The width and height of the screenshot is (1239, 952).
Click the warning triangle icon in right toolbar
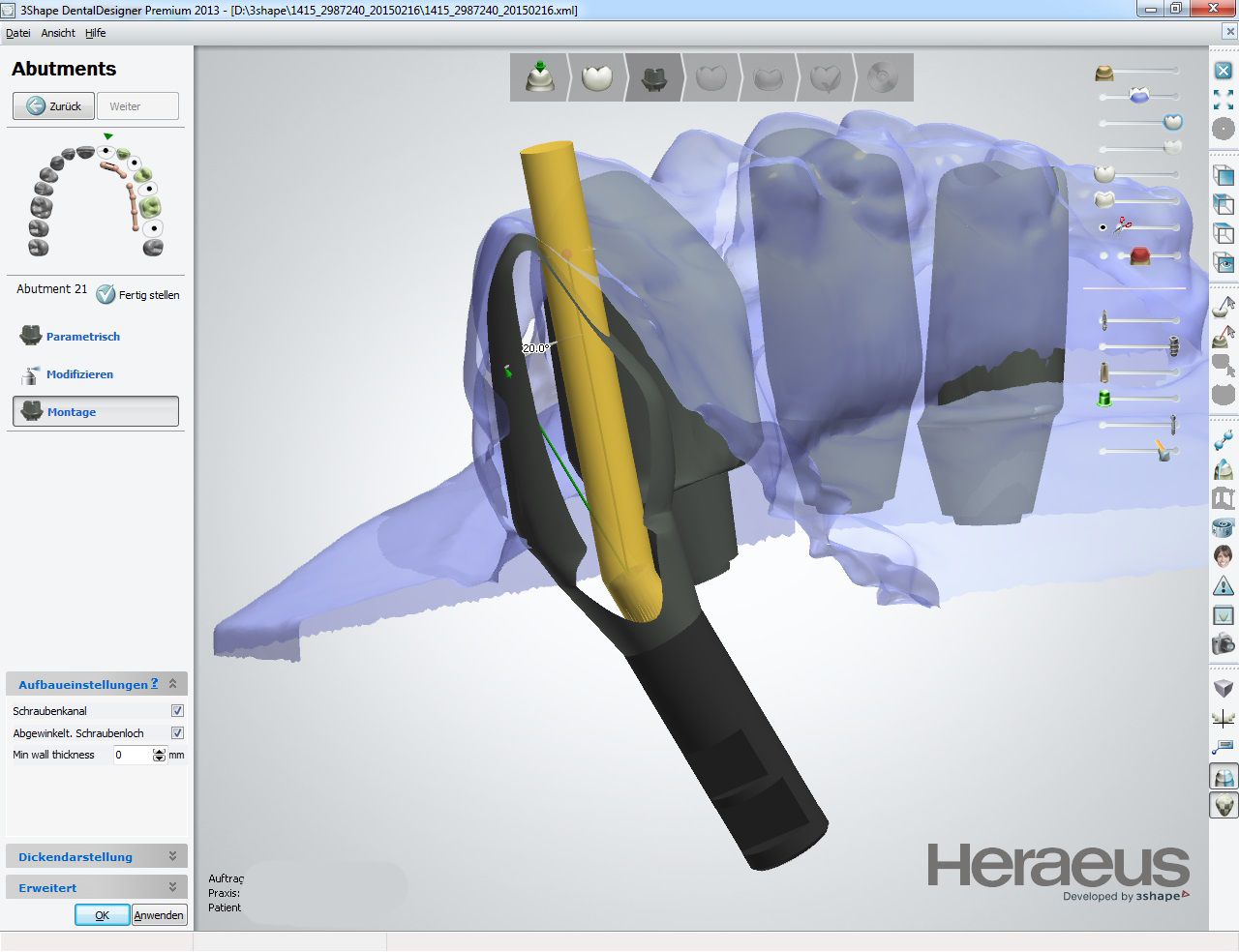click(1224, 586)
